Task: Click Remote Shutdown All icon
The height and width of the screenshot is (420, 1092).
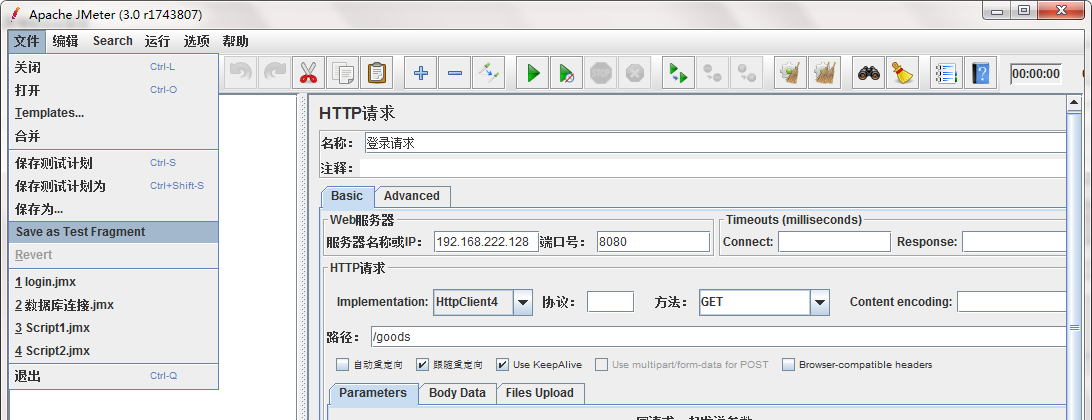Action: click(747, 72)
